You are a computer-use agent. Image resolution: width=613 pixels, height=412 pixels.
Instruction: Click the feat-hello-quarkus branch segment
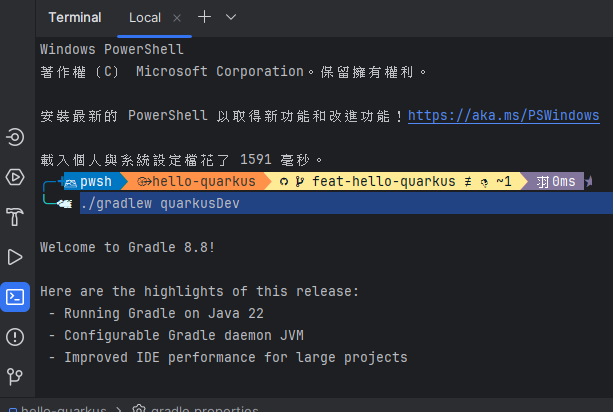click(x=395, y=182)
